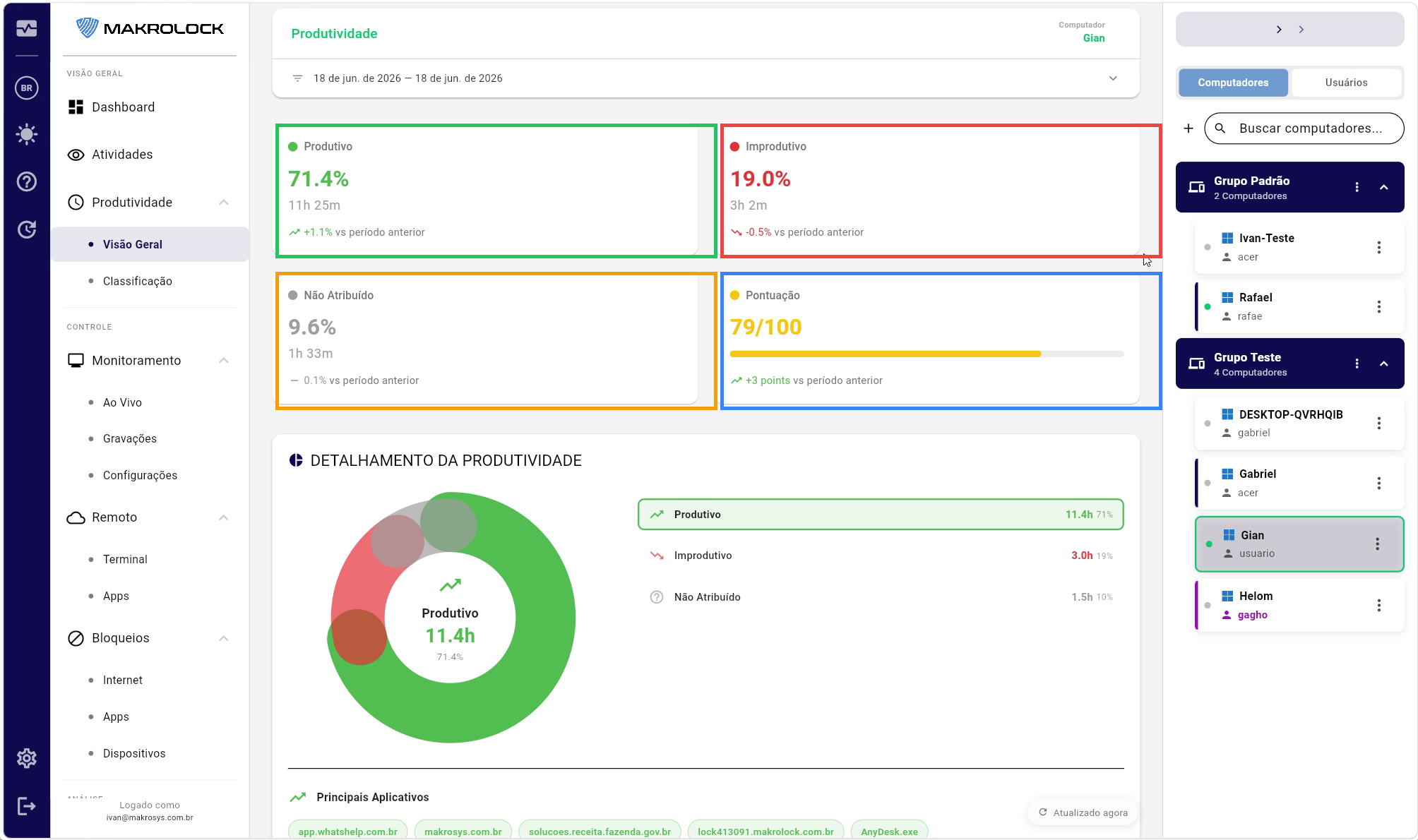The width and height of the screenshot is (1418, 840).
Task: Click the Atualizado agora refresh button
Action: (1083, 812)
